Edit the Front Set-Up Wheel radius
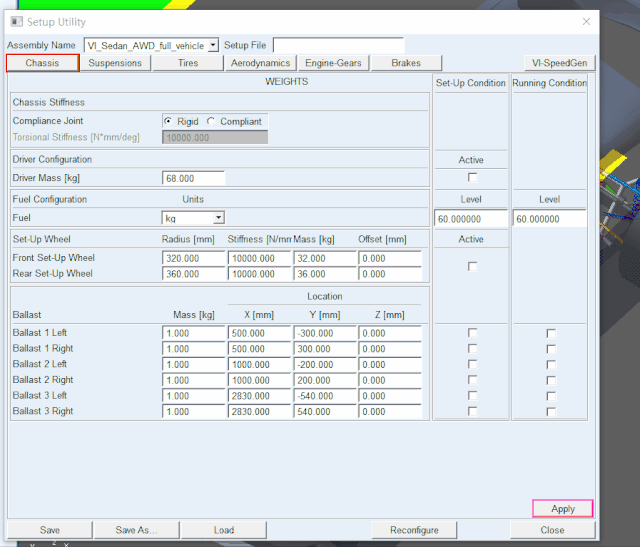The width and height of the screenshot is (640, 547). tap(193, 258)
